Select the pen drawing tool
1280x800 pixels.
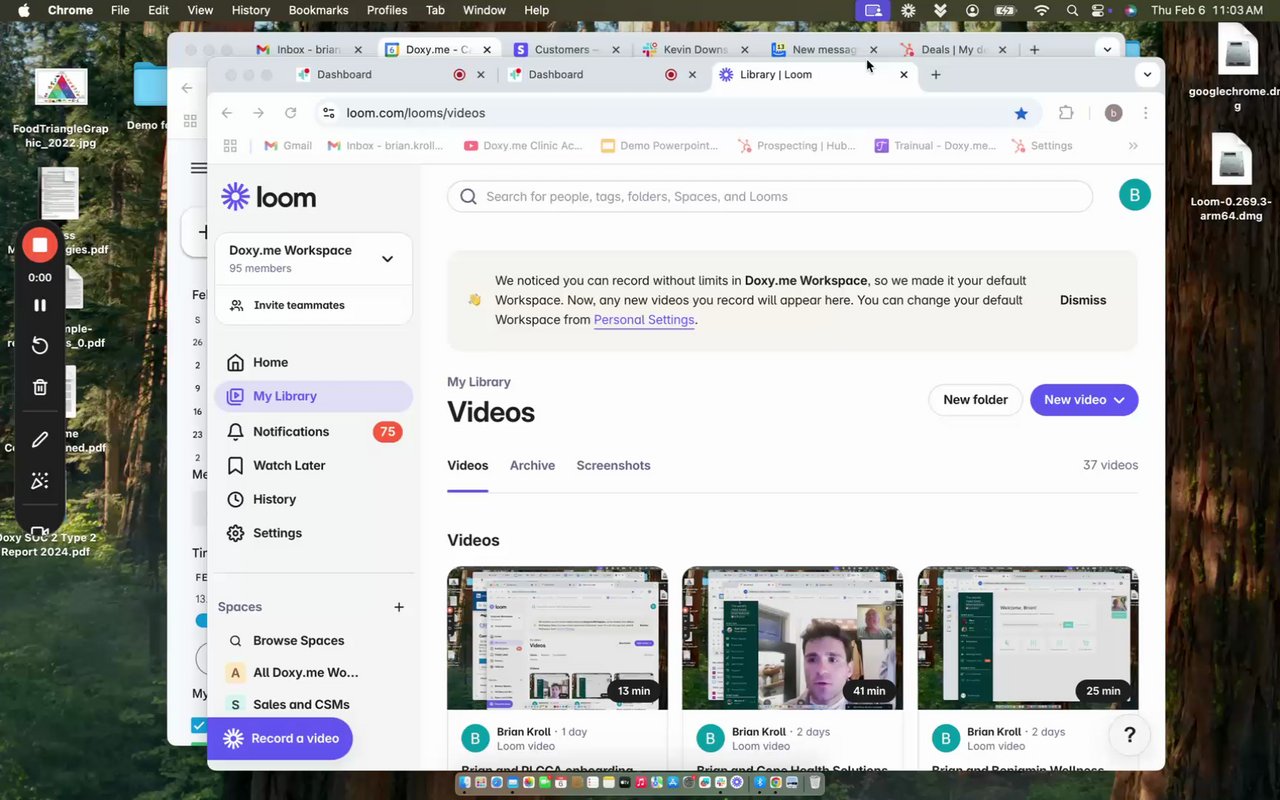click(x=40, y=439)
